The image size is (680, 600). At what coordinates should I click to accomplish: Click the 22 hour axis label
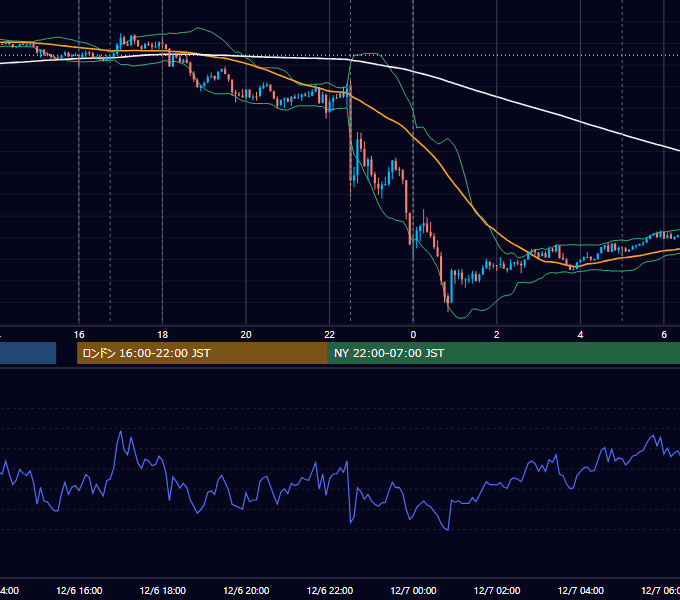pos(330,335)
